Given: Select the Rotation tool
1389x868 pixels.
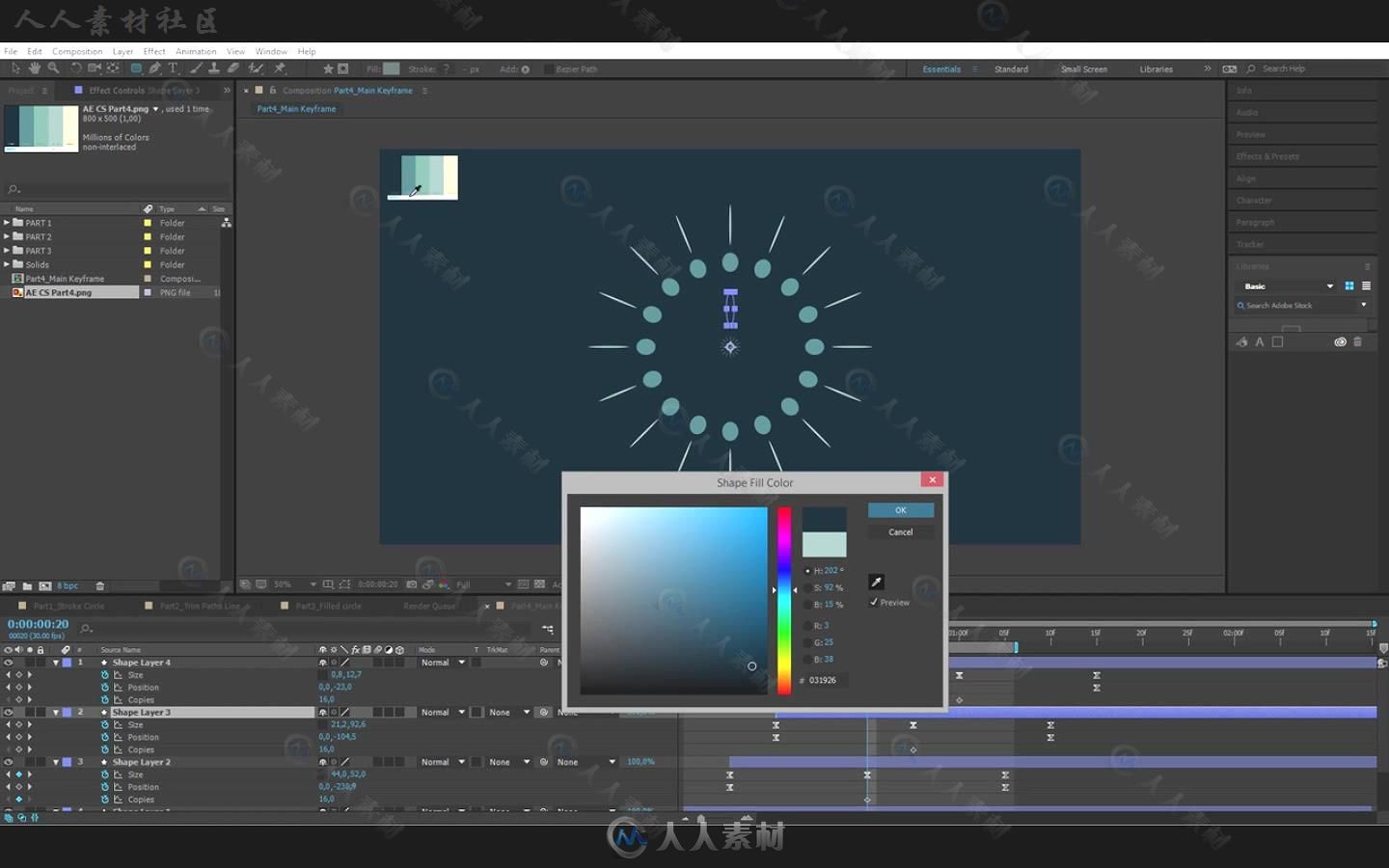Looking at the screenshot, I should (x=75, y=68).
